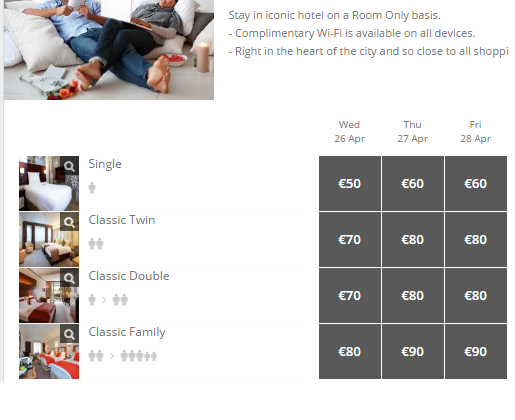
Task: Open the Classic Family room name link
Action: click(x=127, y=332)
